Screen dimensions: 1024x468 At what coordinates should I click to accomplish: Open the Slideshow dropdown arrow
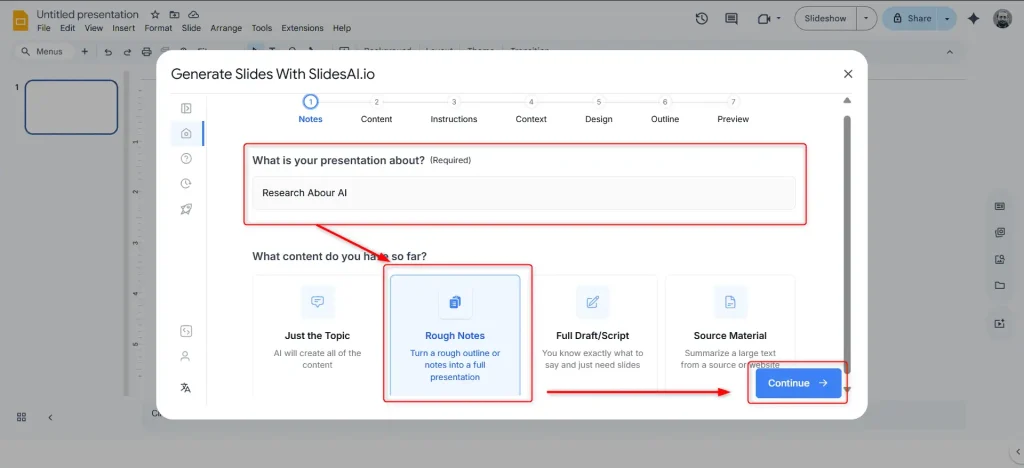pyautogui.click(x=866, y=18)
